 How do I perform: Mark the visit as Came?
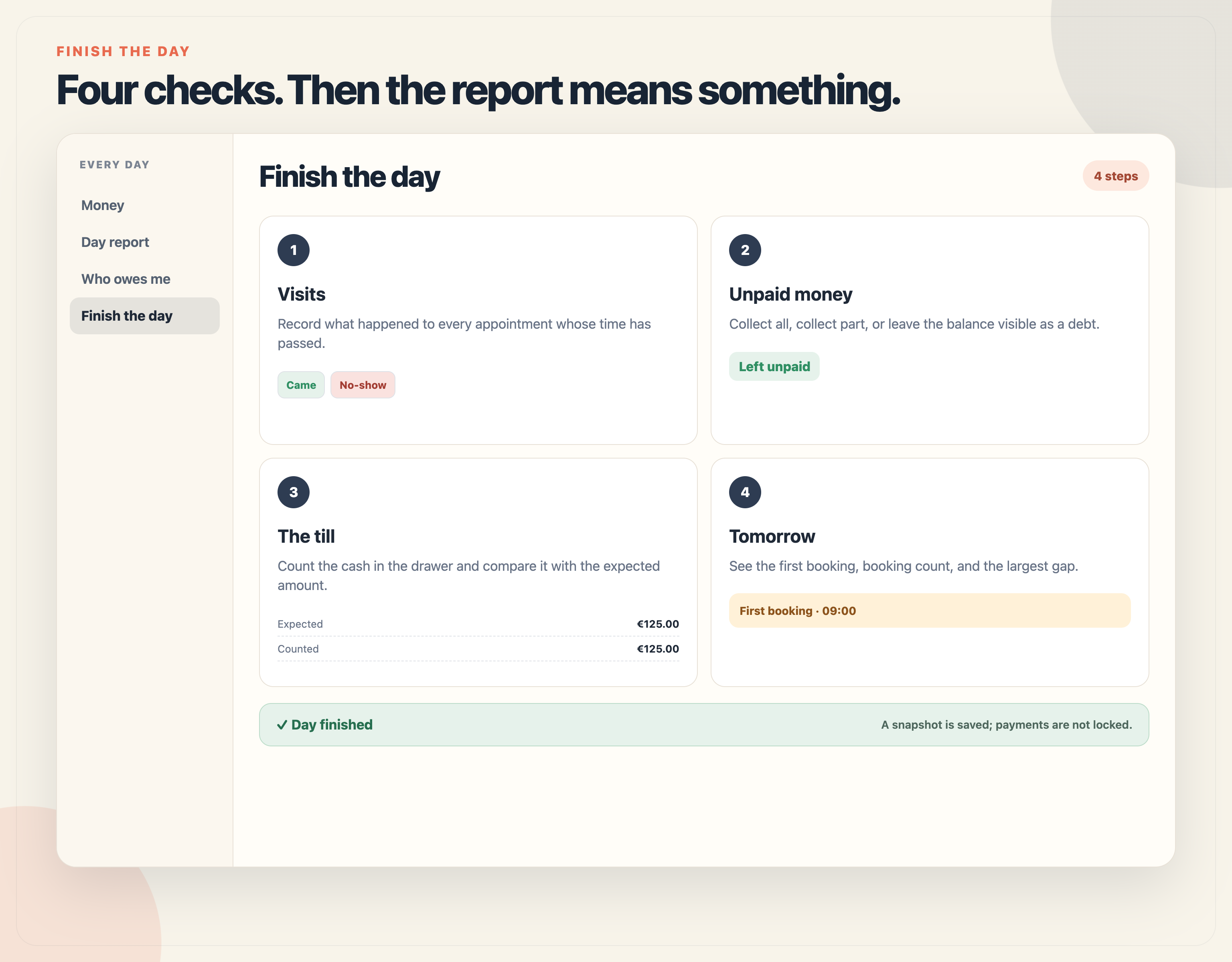(301, 385)
